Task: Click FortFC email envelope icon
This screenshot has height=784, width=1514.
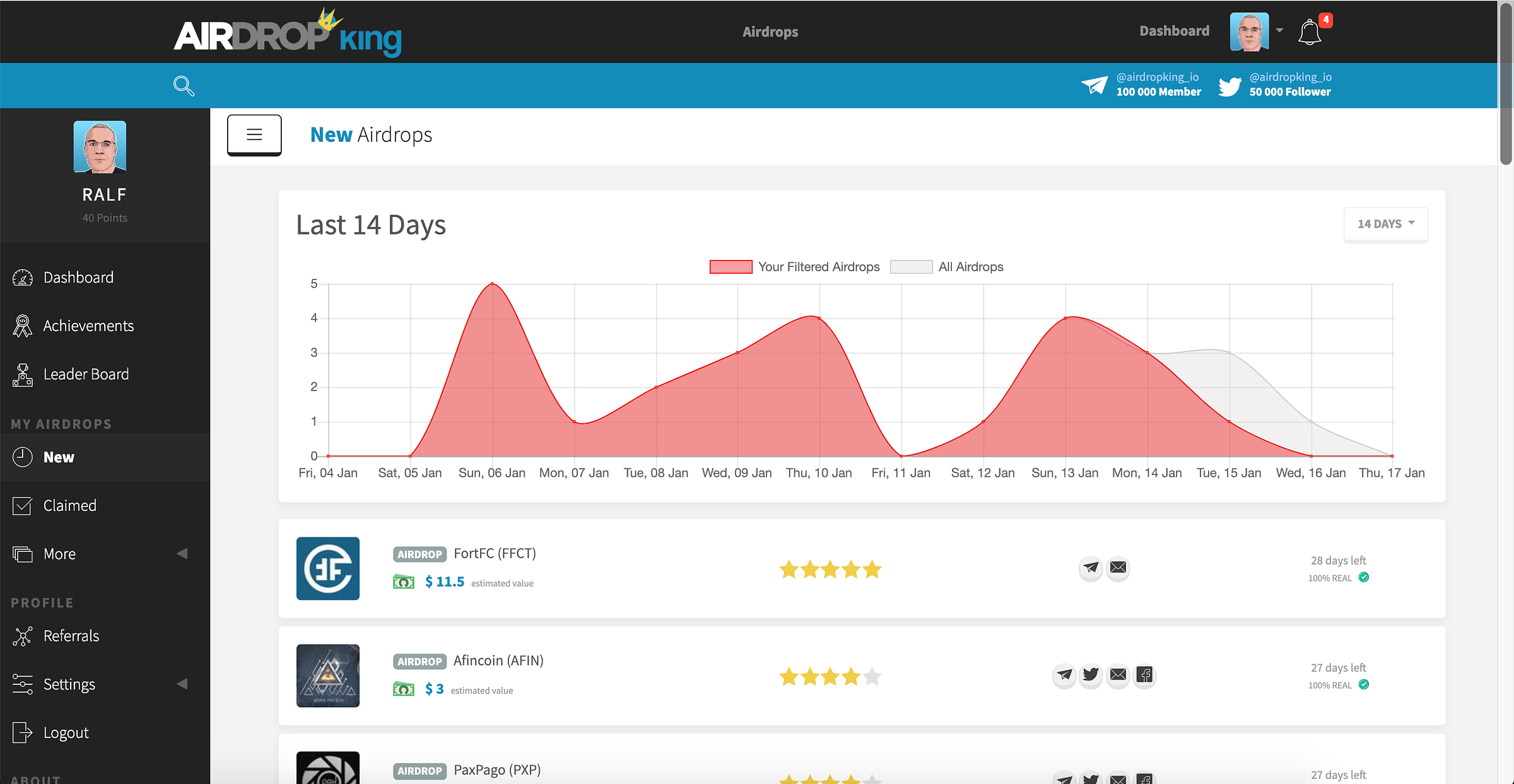Action: (1118, 568)
